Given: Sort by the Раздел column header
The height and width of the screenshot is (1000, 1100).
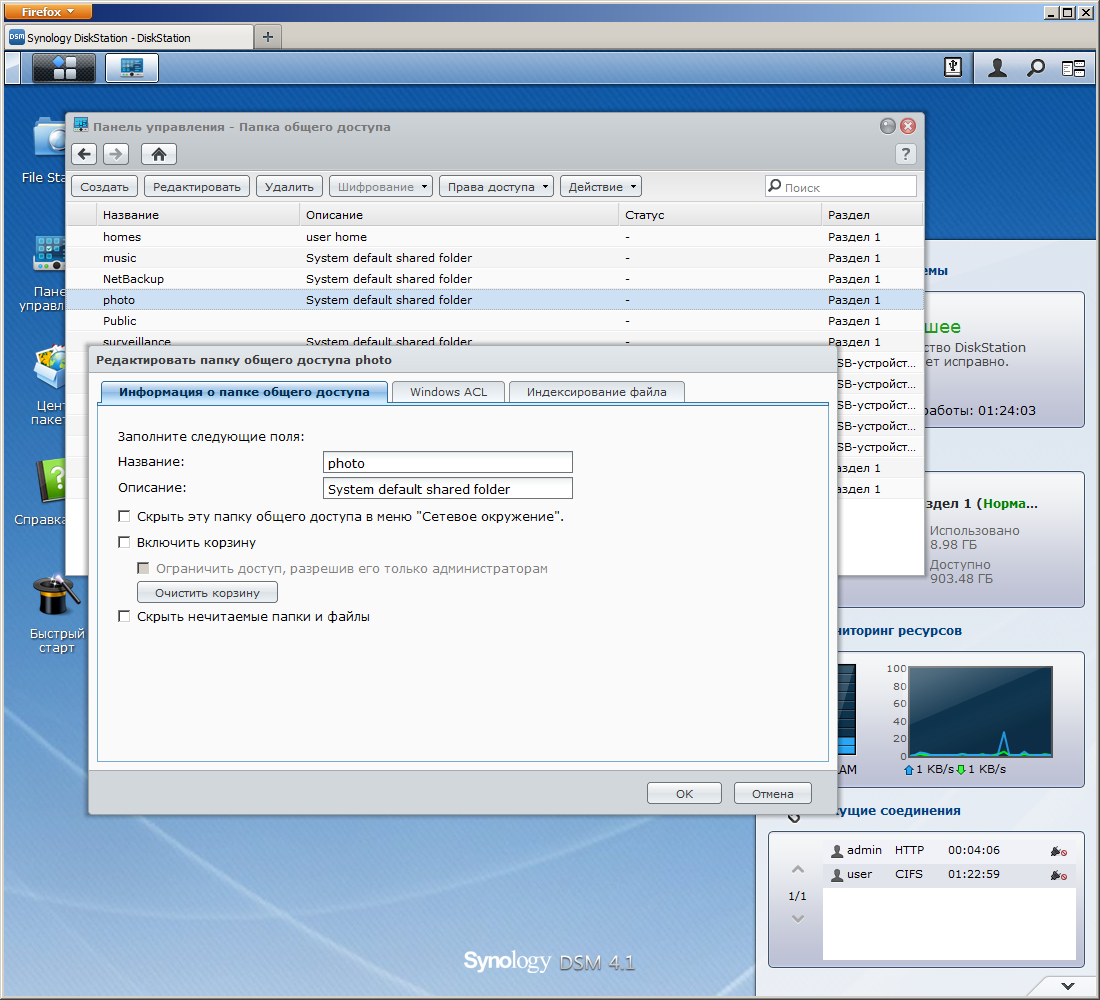Looking at the screenshot, I should pyautogui.click(x=871, y=215).
